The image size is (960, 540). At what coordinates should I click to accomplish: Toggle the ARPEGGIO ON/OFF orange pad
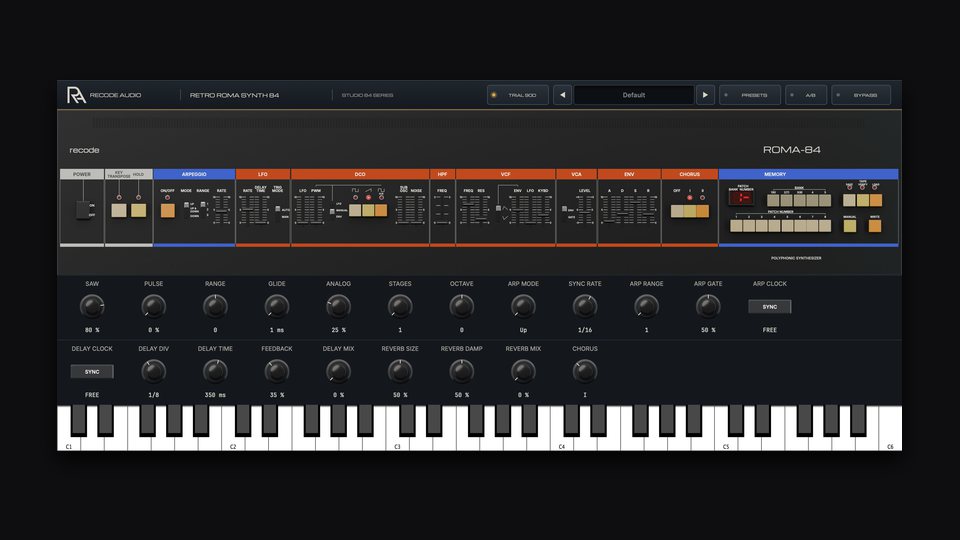pyautogui.click(x=167, y=211)
